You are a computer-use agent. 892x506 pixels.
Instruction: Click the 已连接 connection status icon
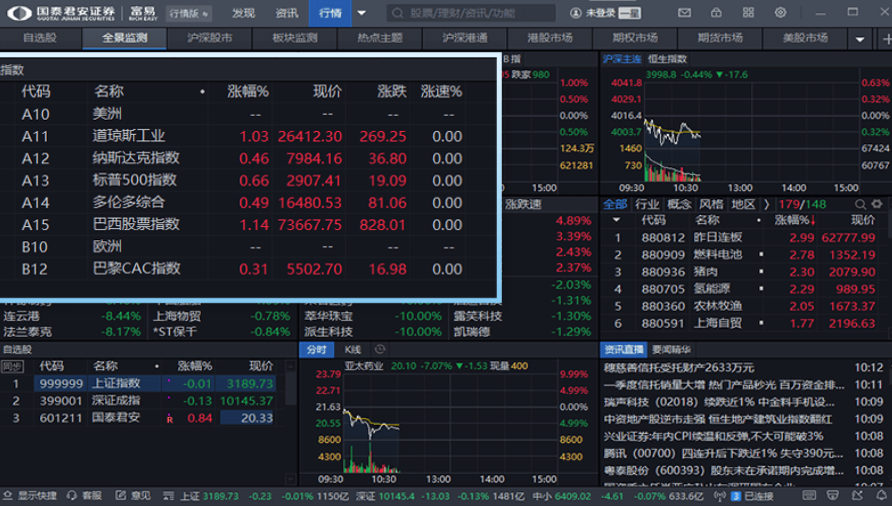click(x=735, y=496)
